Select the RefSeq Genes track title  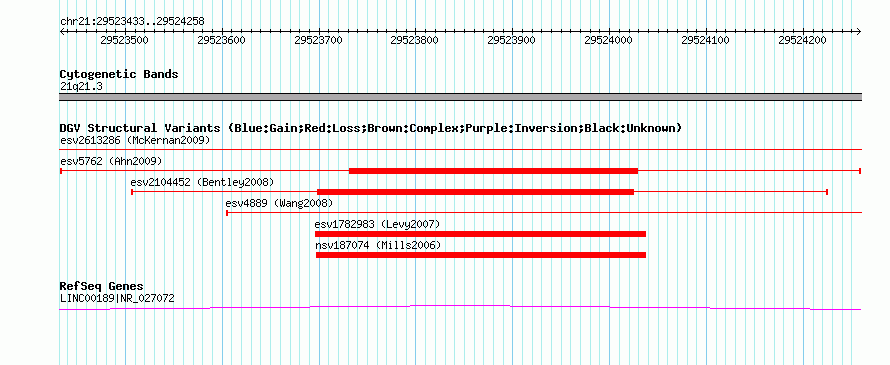pyautogui.click(x=102, y=286)
